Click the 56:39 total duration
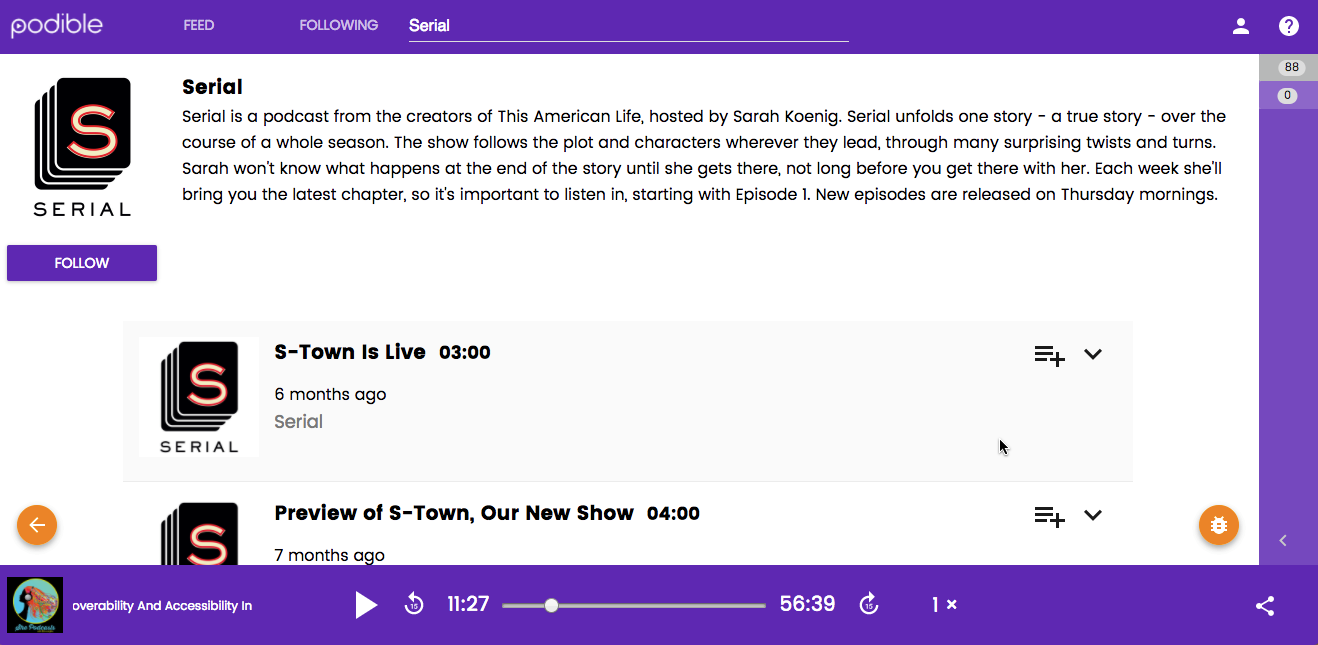1318x645 pixels. click(x=808, y=604)
